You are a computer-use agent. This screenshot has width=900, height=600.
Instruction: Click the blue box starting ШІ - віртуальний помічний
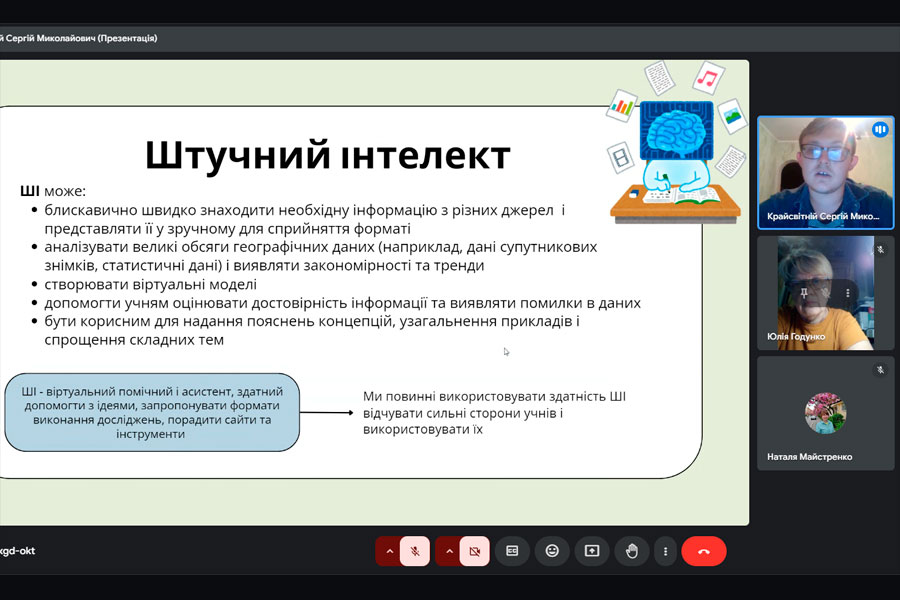(152, 412)
